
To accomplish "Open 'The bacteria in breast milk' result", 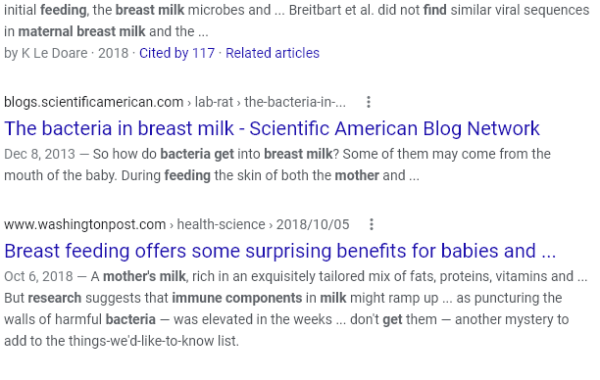I will 272,128.
